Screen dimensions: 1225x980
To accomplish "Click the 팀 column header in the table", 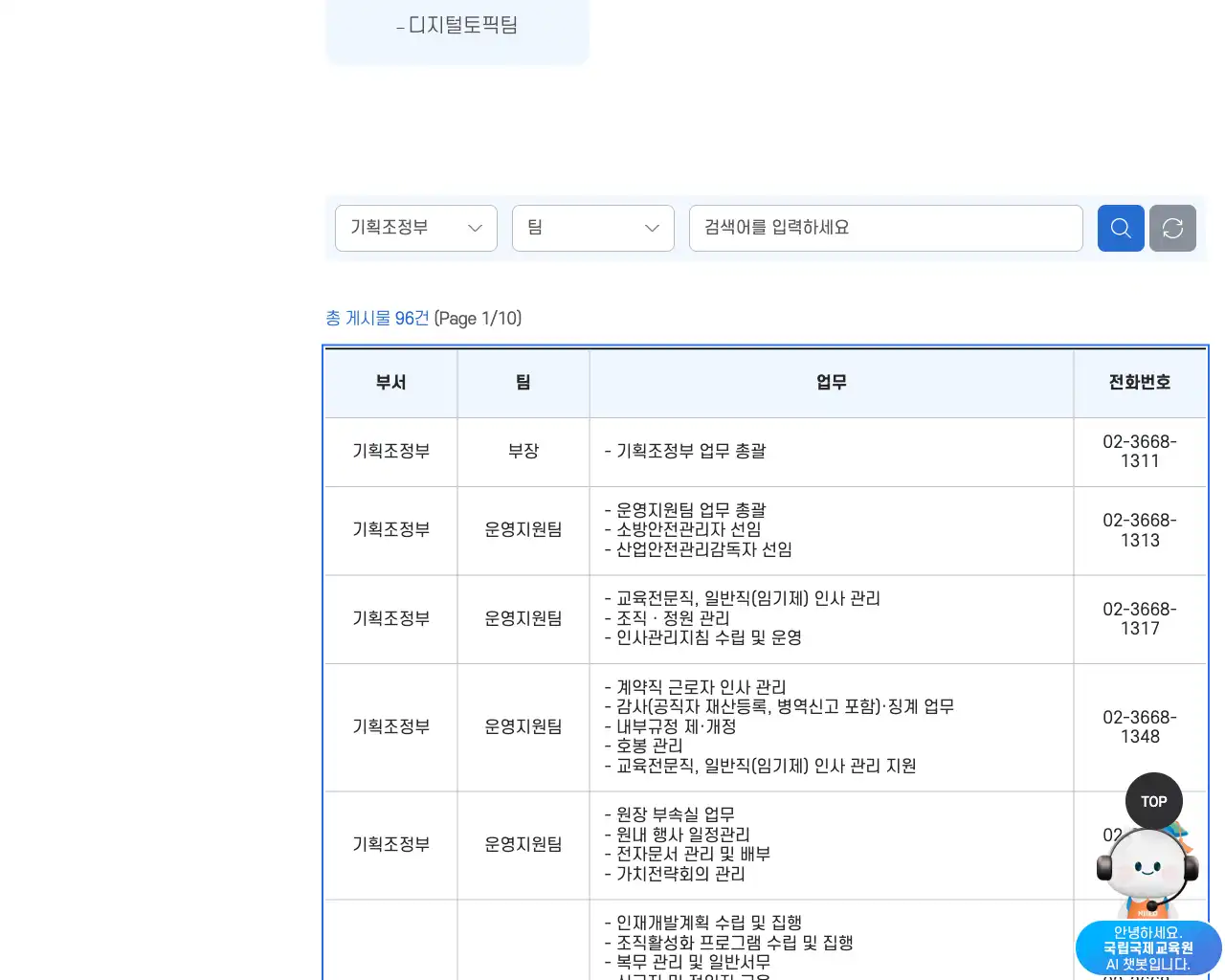I will click(523, 383).
